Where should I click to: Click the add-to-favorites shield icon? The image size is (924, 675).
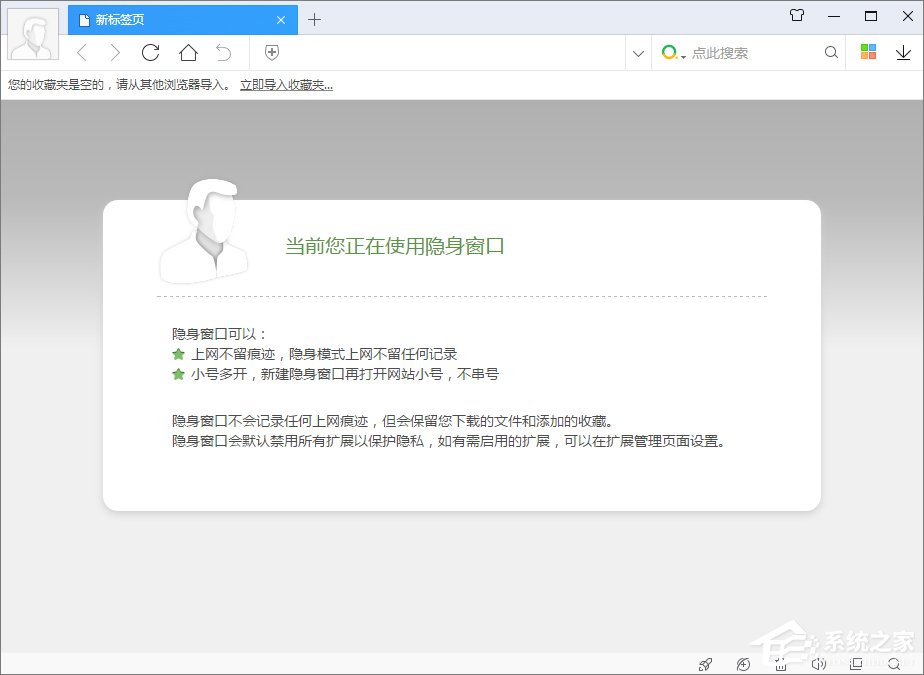tap(270, 52)
